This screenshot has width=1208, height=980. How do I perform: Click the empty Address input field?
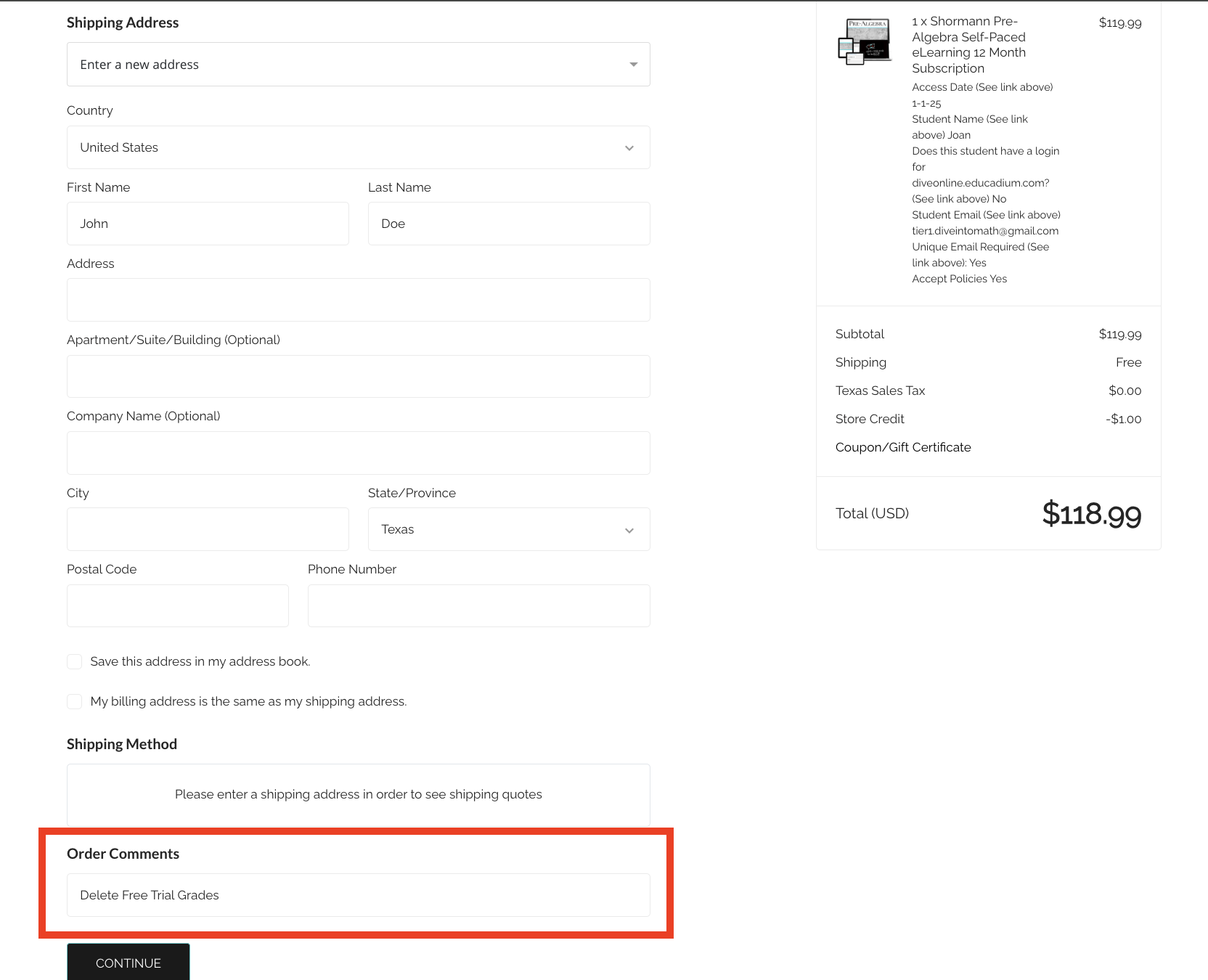tap(358, 300)
